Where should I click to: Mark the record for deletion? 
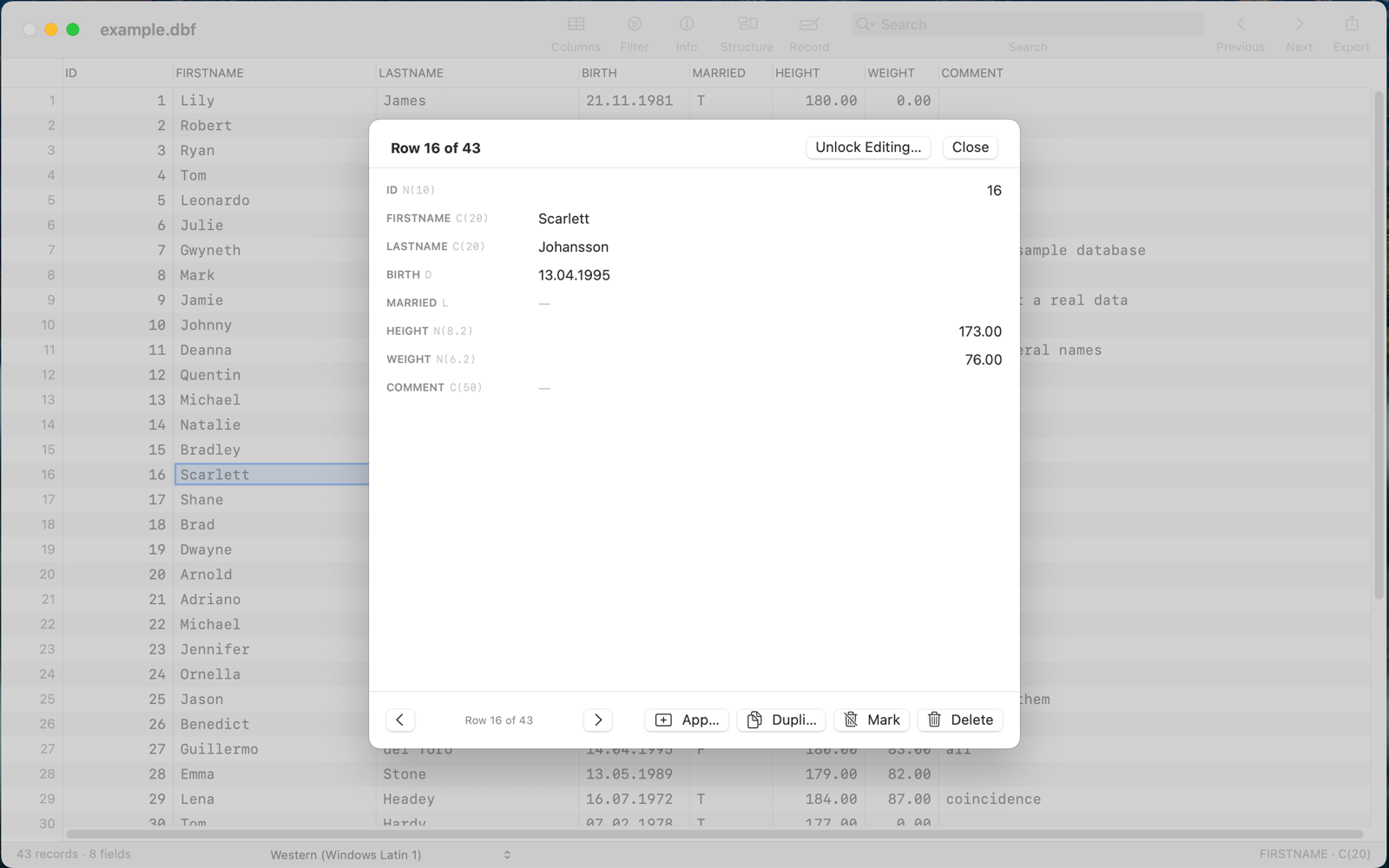point(872,720)
